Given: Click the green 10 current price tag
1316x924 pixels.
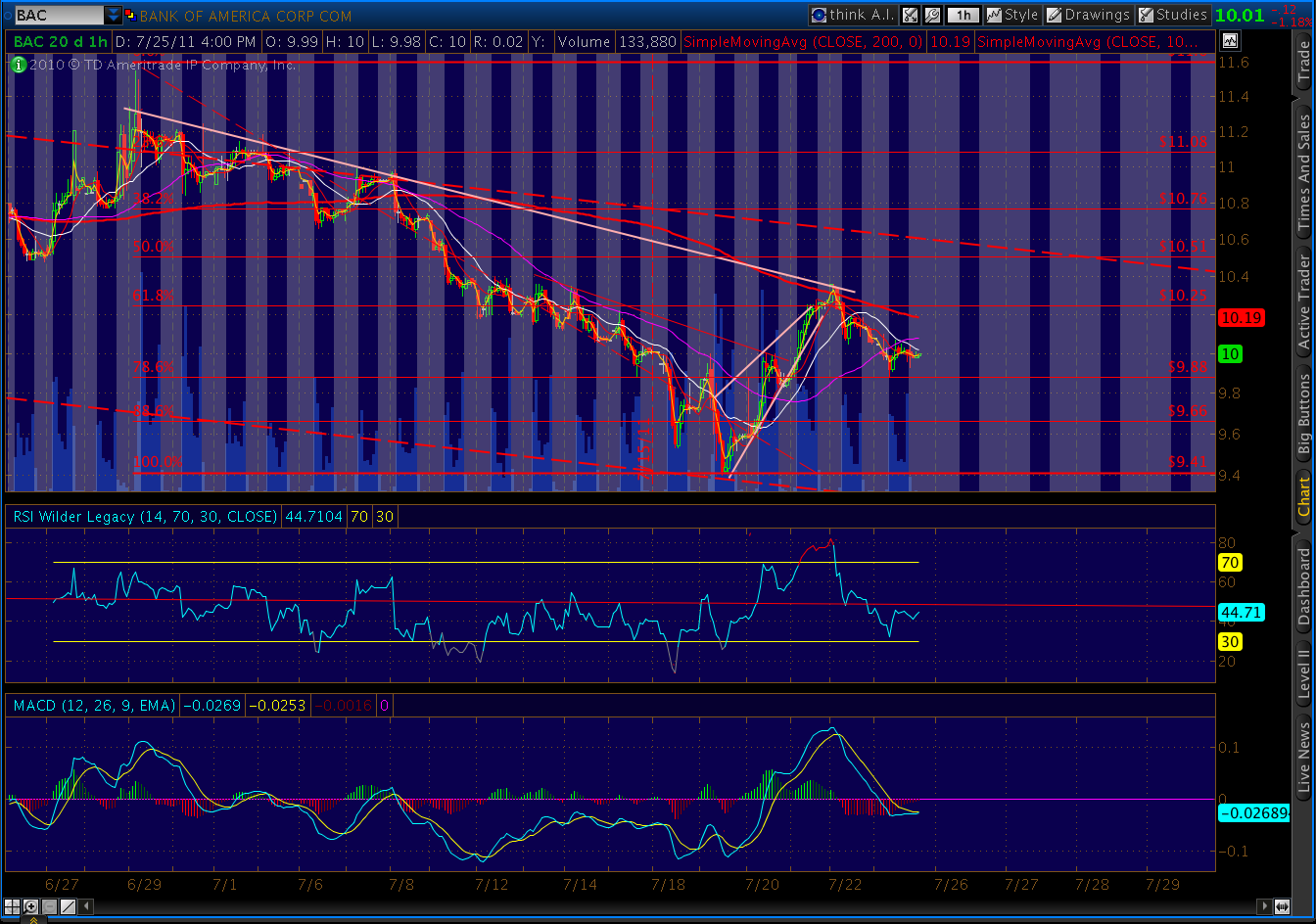Looking at the screenshot, I should tap(1231, 353).
